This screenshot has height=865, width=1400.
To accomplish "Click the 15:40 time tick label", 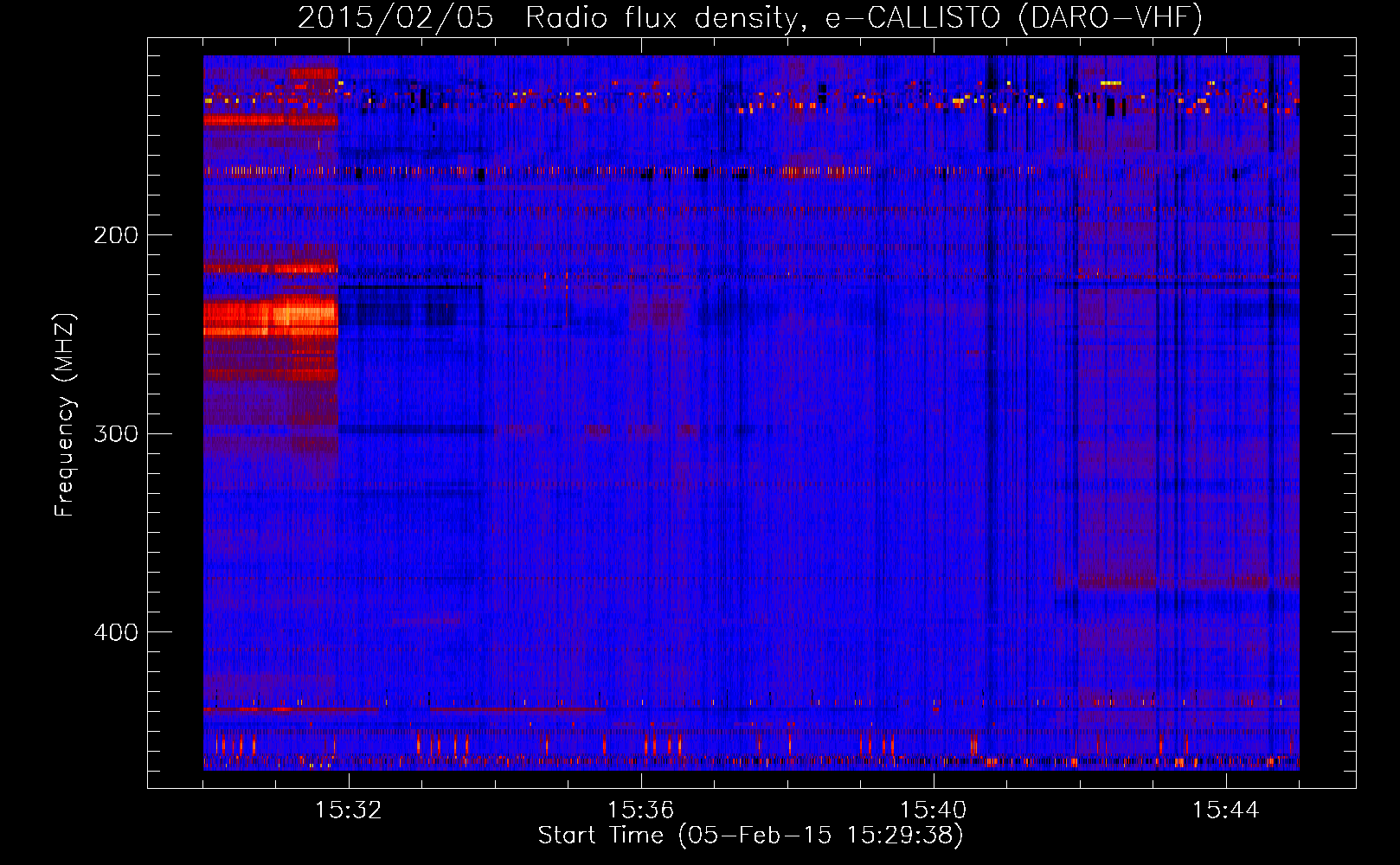I will pyautogui.click(x=934, y=810).
